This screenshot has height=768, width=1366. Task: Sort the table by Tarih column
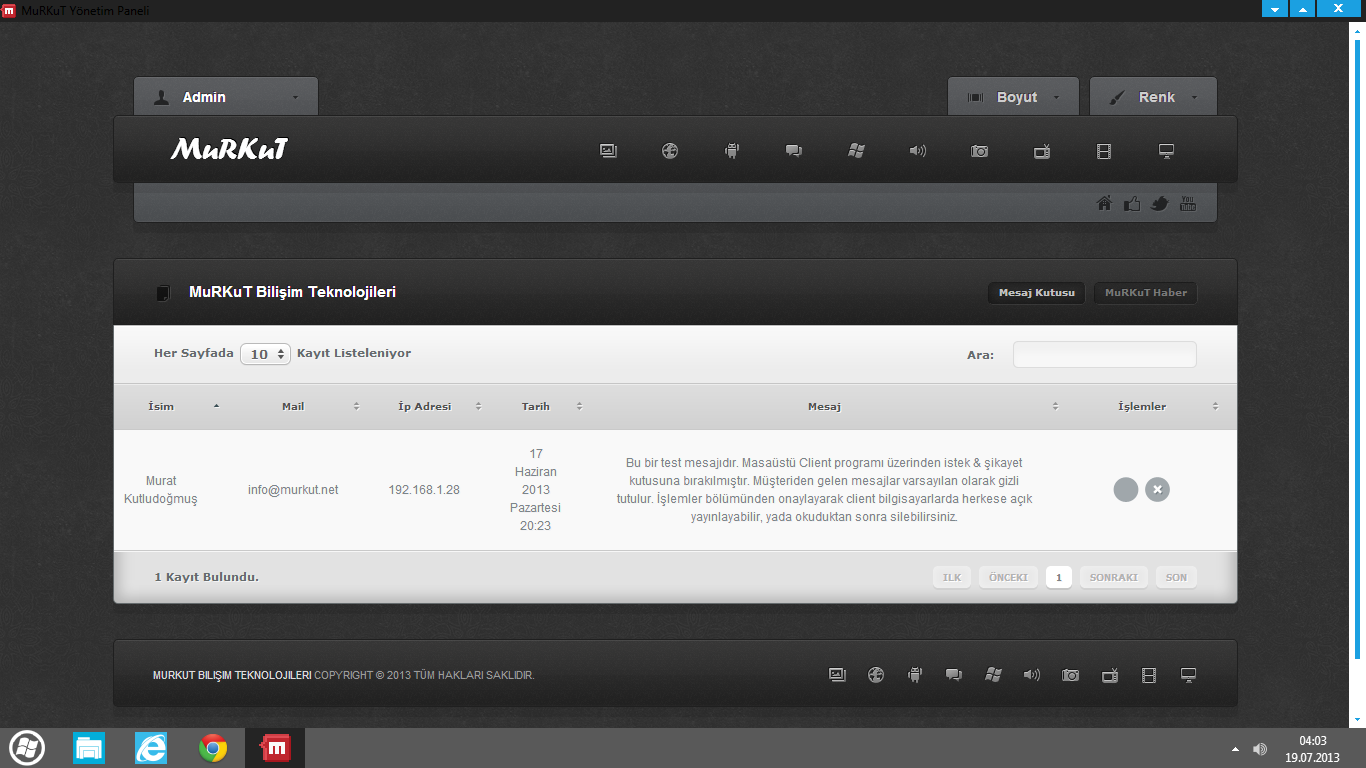point(536,406)
